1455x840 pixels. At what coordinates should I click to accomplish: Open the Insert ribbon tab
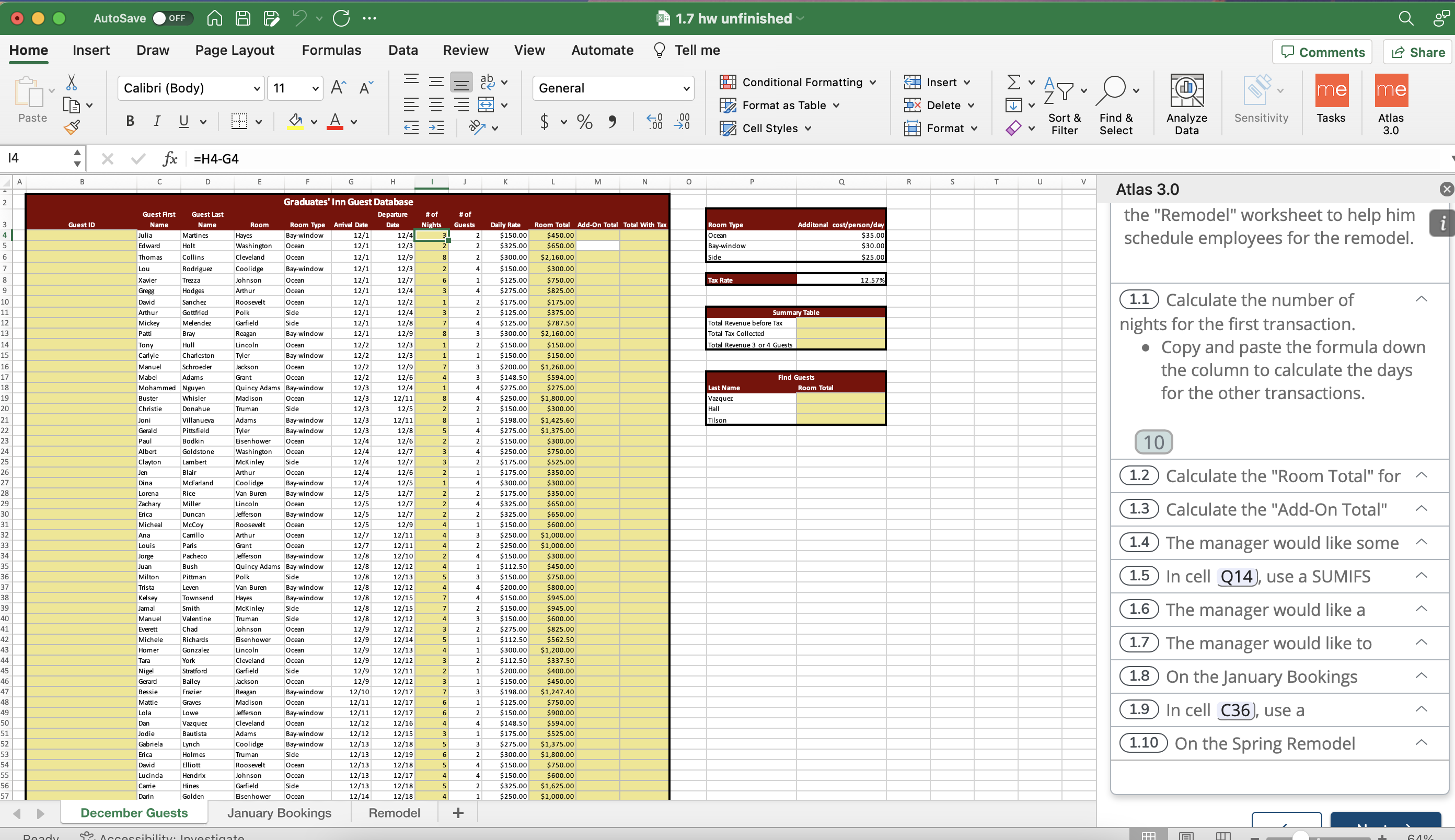[91, 50]
